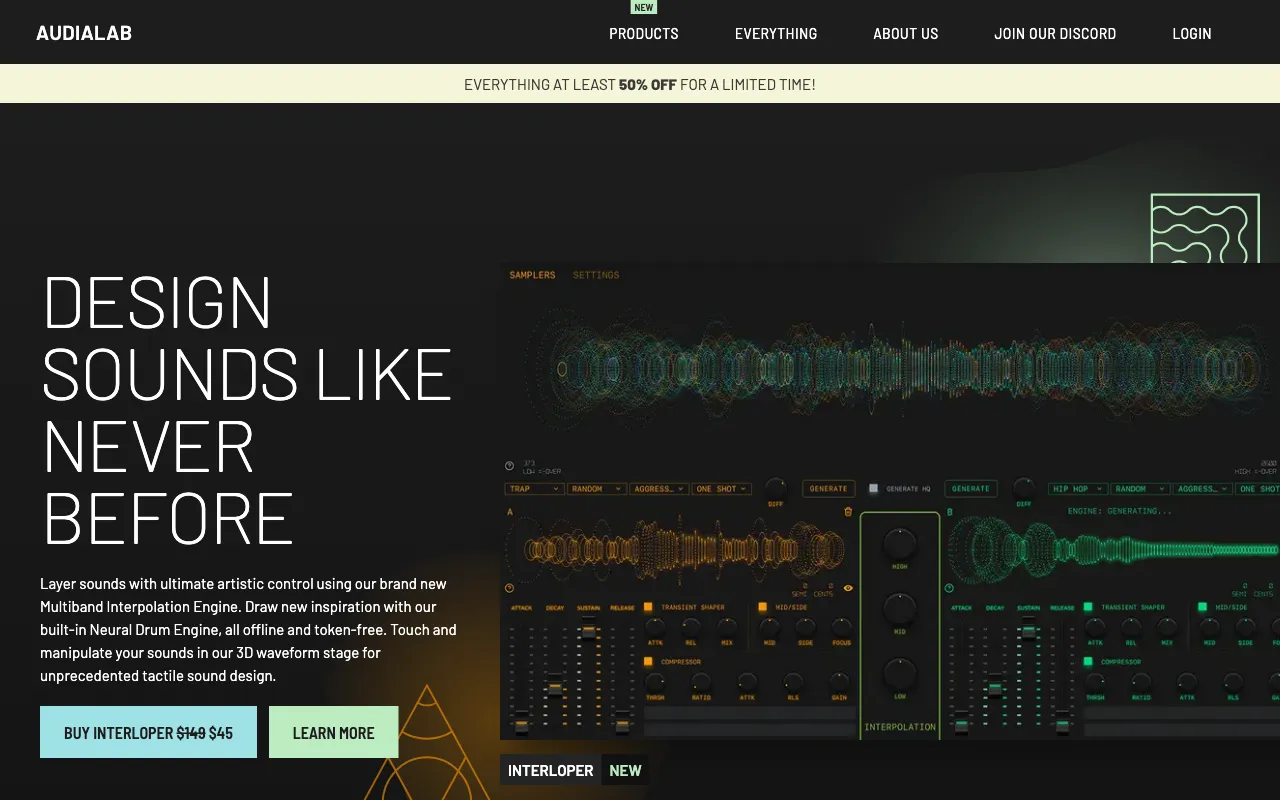Go home via the AUDIALAB logo
This screenshot has height=800, width=1280.
click(x=84, y=33)
